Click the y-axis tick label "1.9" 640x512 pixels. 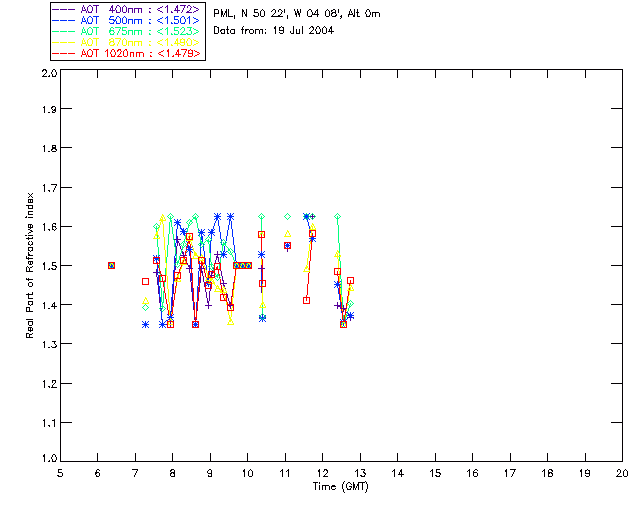(49, 109)
